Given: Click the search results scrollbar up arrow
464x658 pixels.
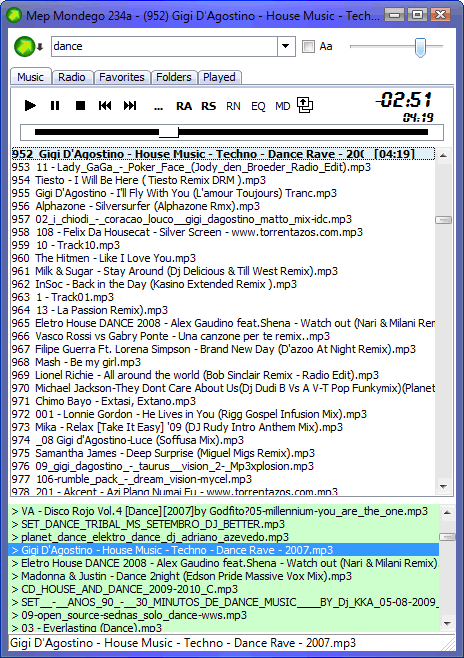Looking at the screenshot, I should [x=447, y=512].
